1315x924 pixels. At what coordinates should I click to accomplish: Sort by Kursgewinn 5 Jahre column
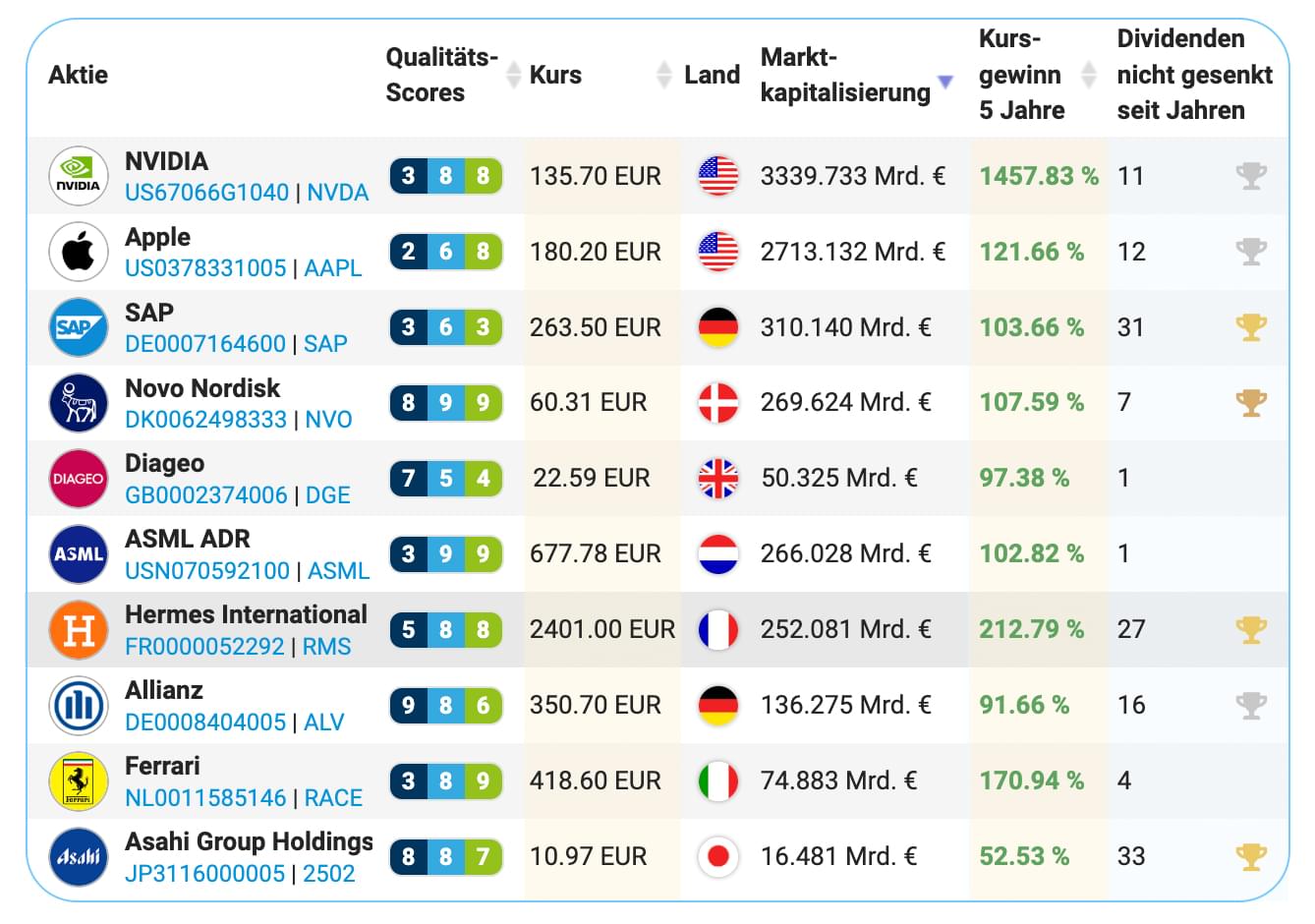tap(1090, 74)
